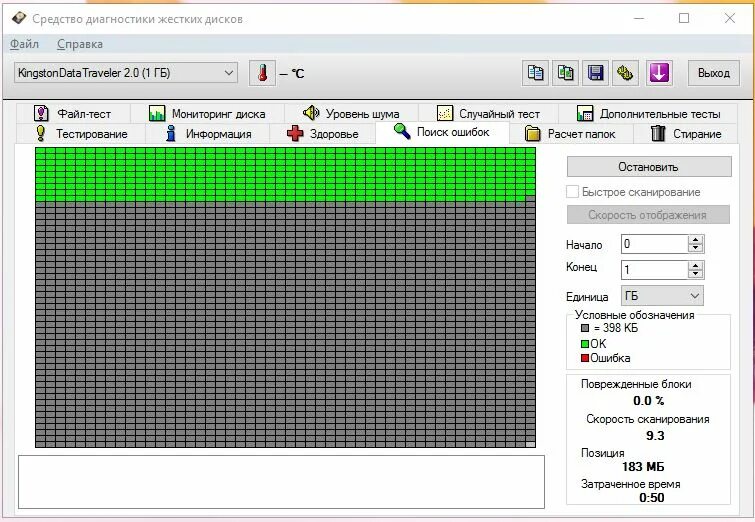The height and width of the screenshot is (522, 755).
Task: Click the gray 398 КБ legend swatch
Action: click(x=585, y=328)
